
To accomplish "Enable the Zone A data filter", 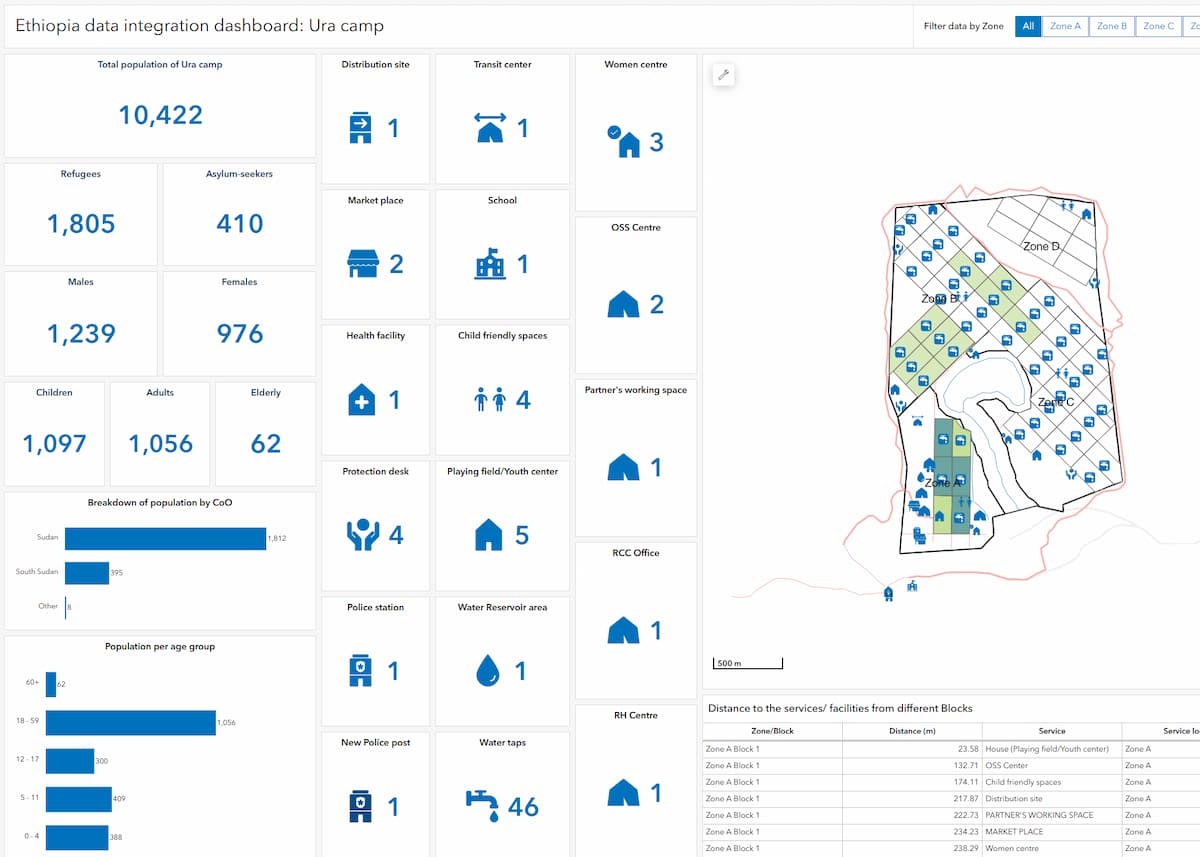I will tap(1064, 26).
